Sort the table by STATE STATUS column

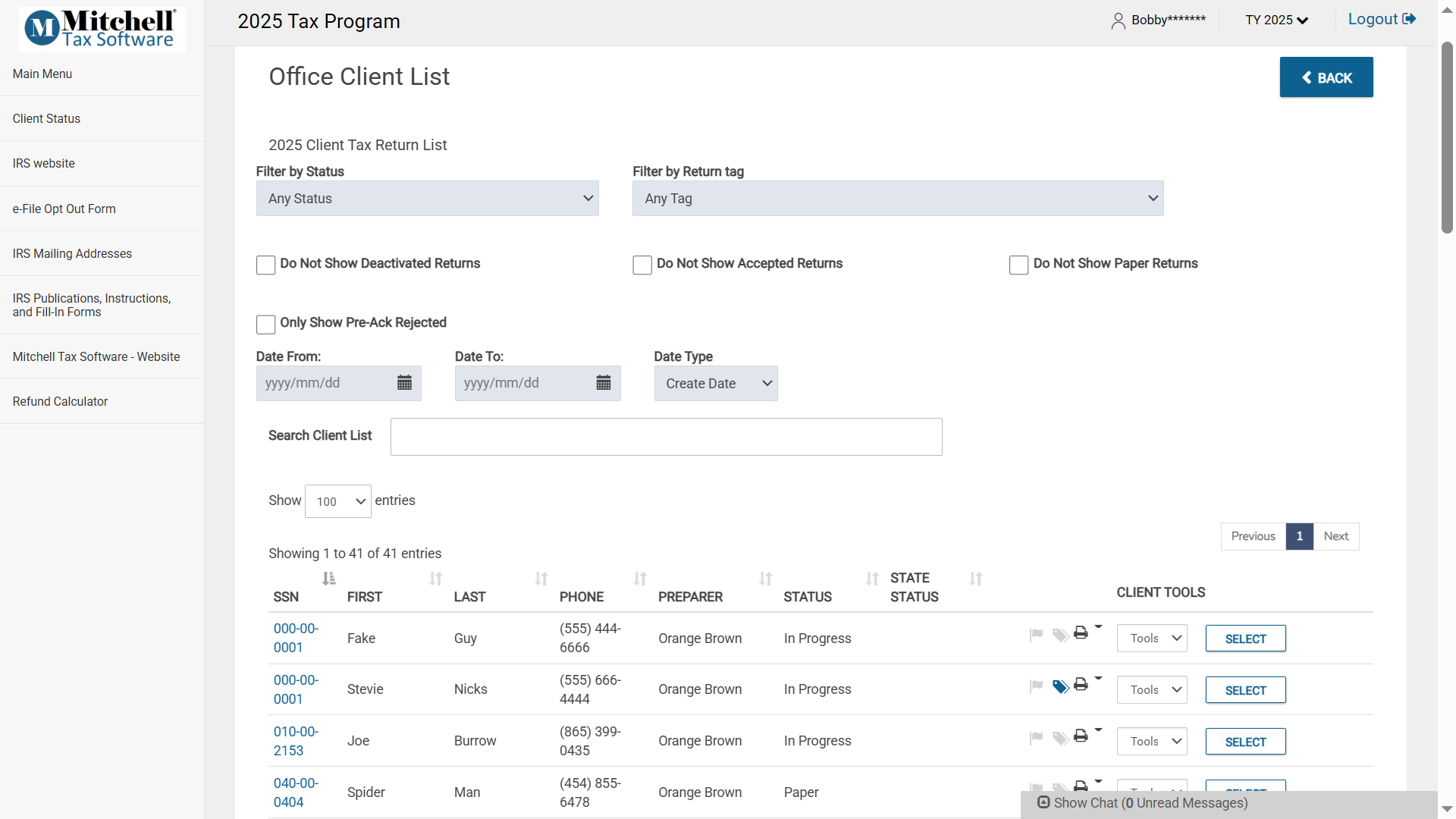(975, 579)
